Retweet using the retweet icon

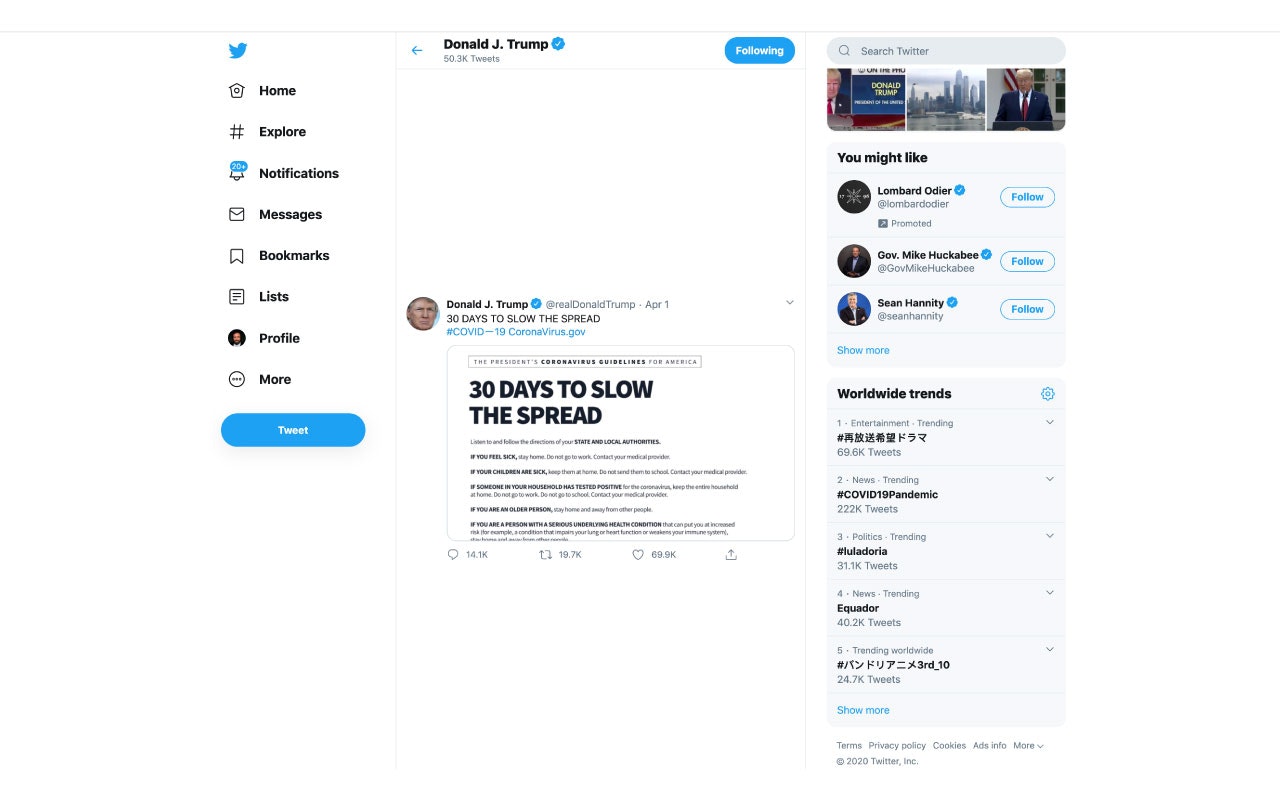[545, 554]
